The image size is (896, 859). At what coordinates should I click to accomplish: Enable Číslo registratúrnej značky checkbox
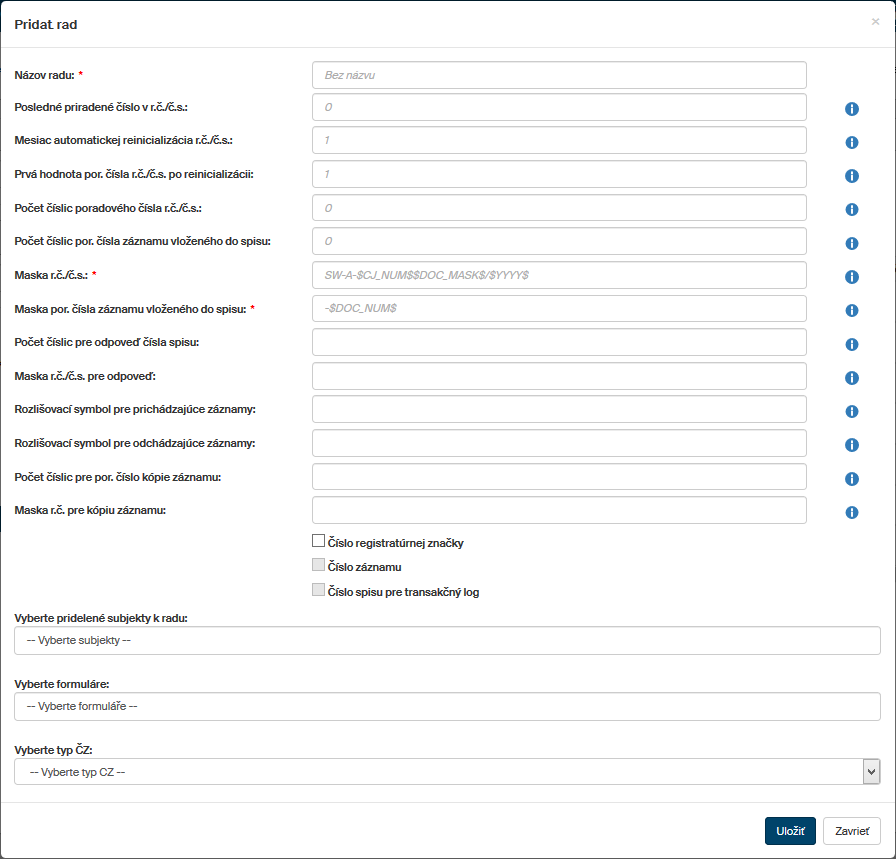[319, 541]
